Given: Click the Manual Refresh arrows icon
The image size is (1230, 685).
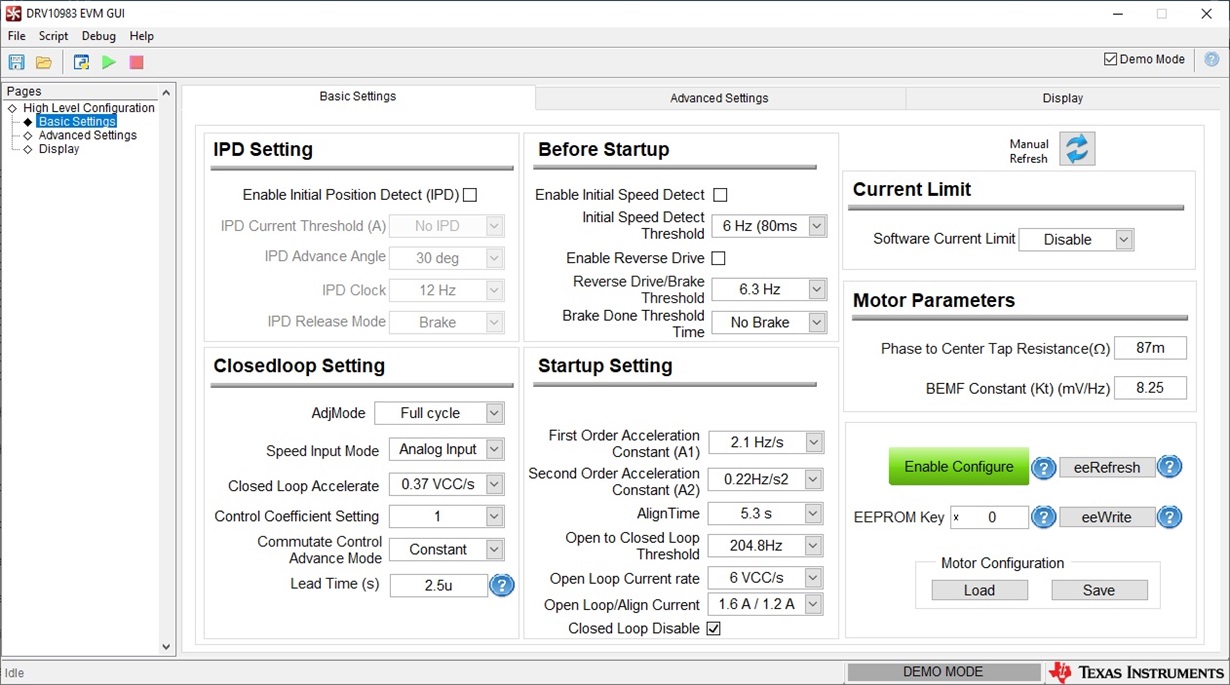Looking at the screenshot, I should pos(1077,149).
